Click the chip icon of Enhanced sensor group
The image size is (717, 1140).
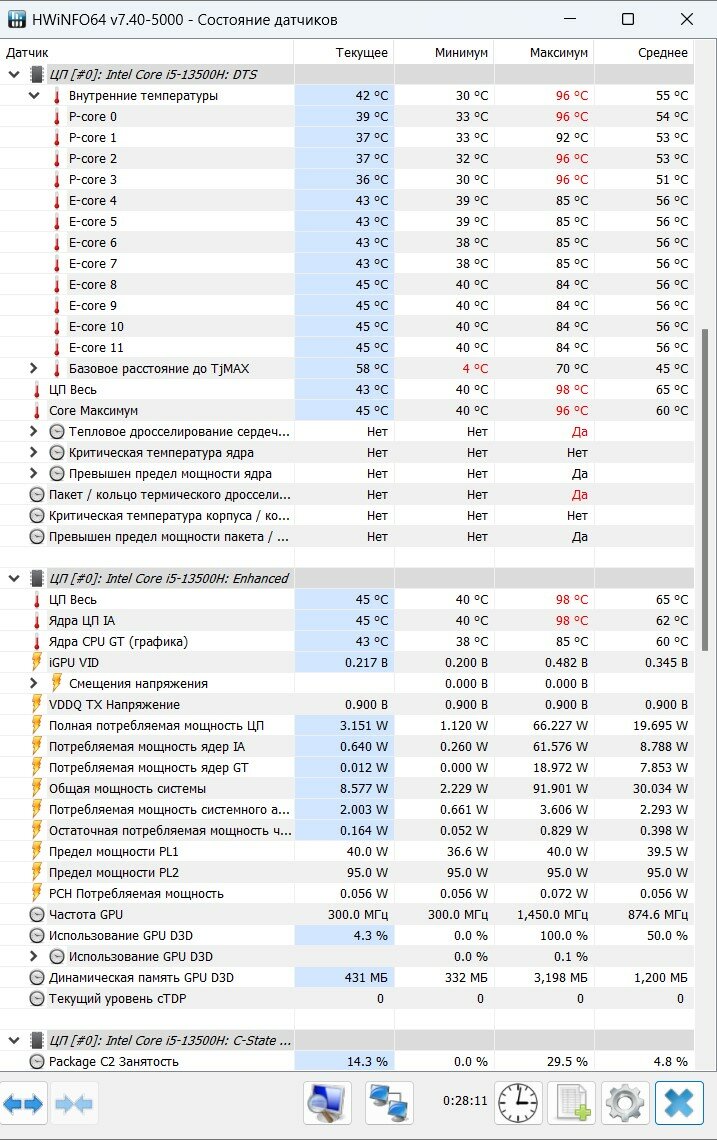[x=36, y=579]
